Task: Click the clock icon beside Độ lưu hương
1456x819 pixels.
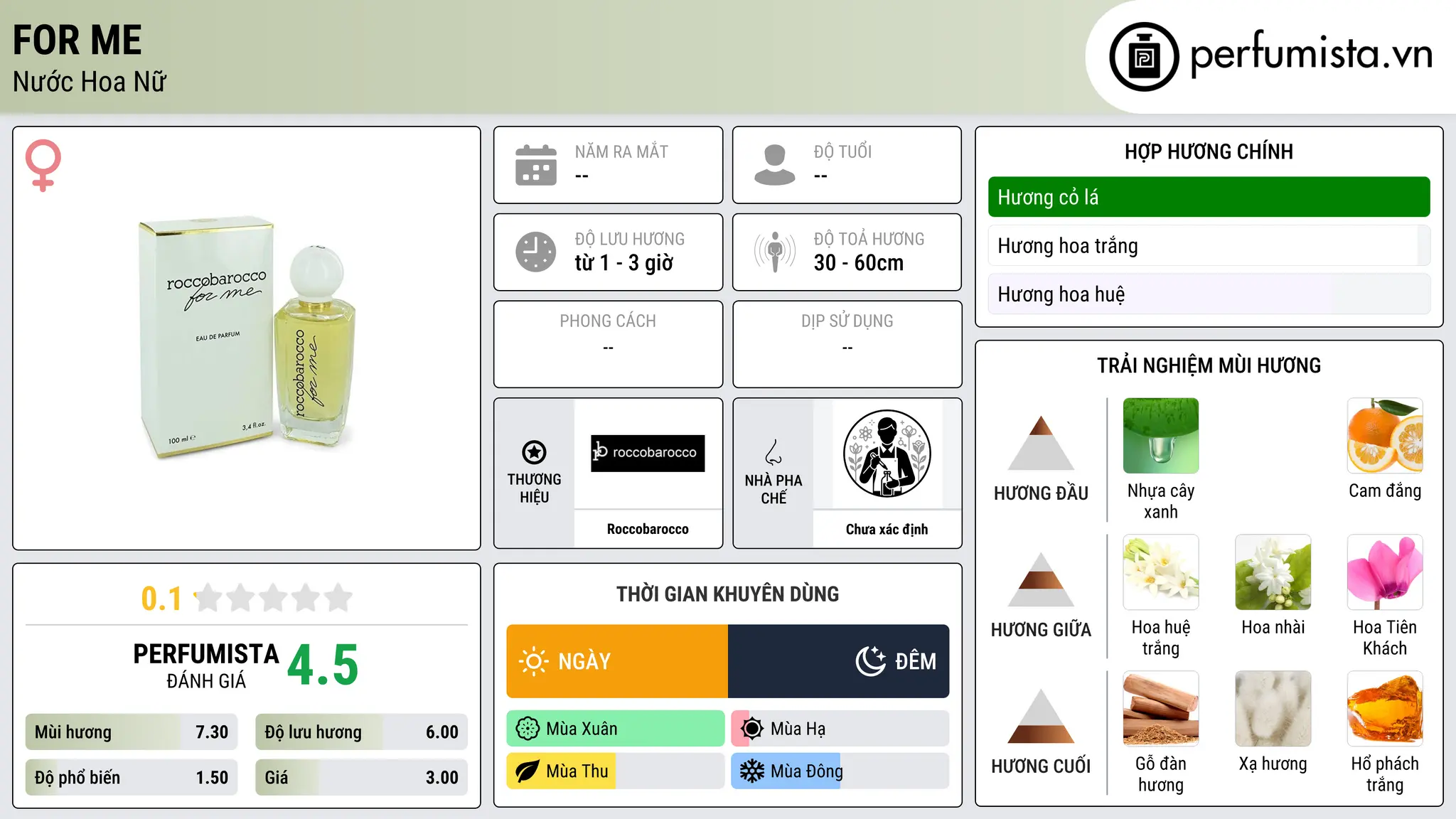Action: (x=536, y=252)
